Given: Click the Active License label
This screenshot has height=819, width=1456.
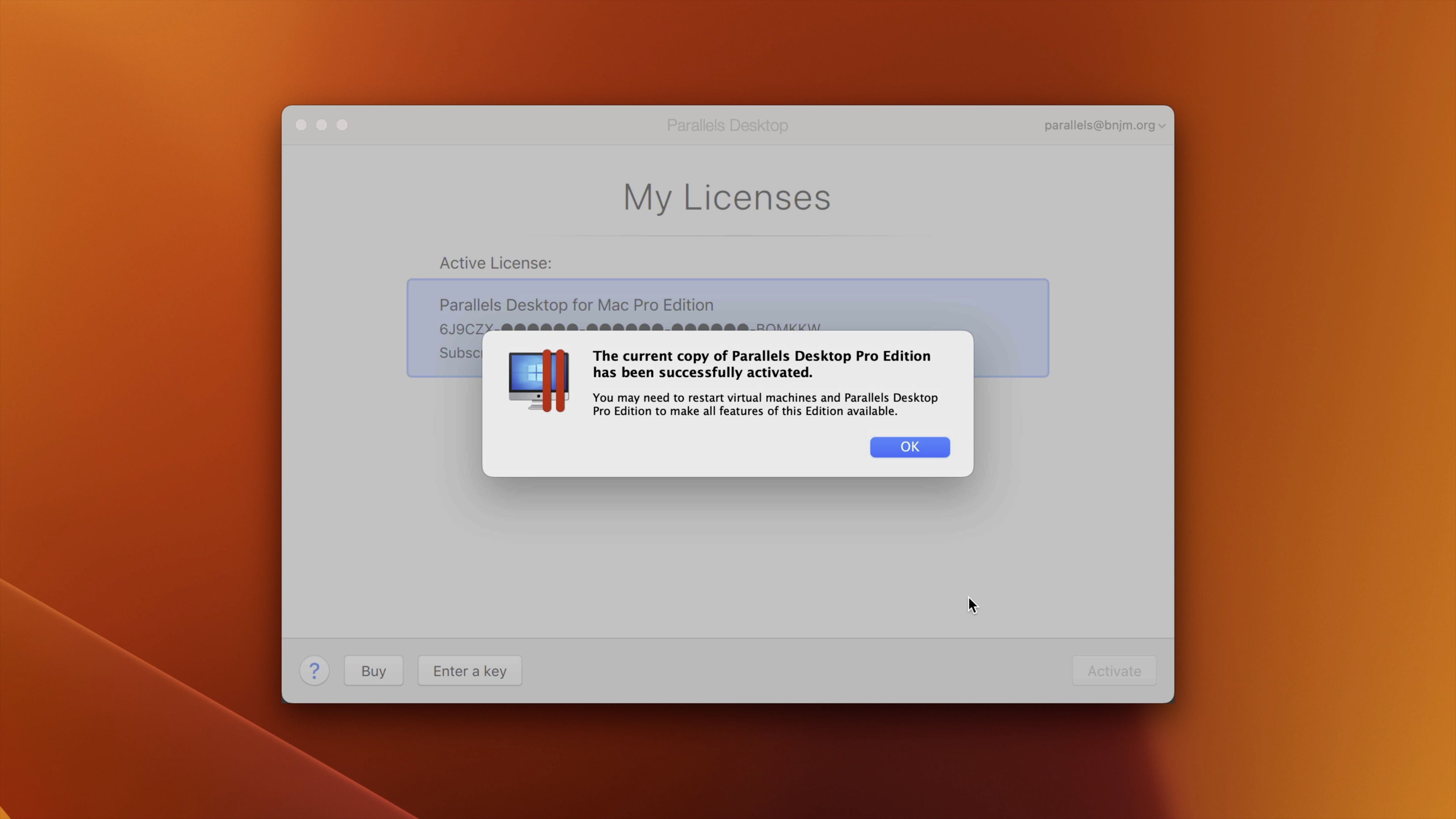Looking at the screenshot, I should [495, 262].
